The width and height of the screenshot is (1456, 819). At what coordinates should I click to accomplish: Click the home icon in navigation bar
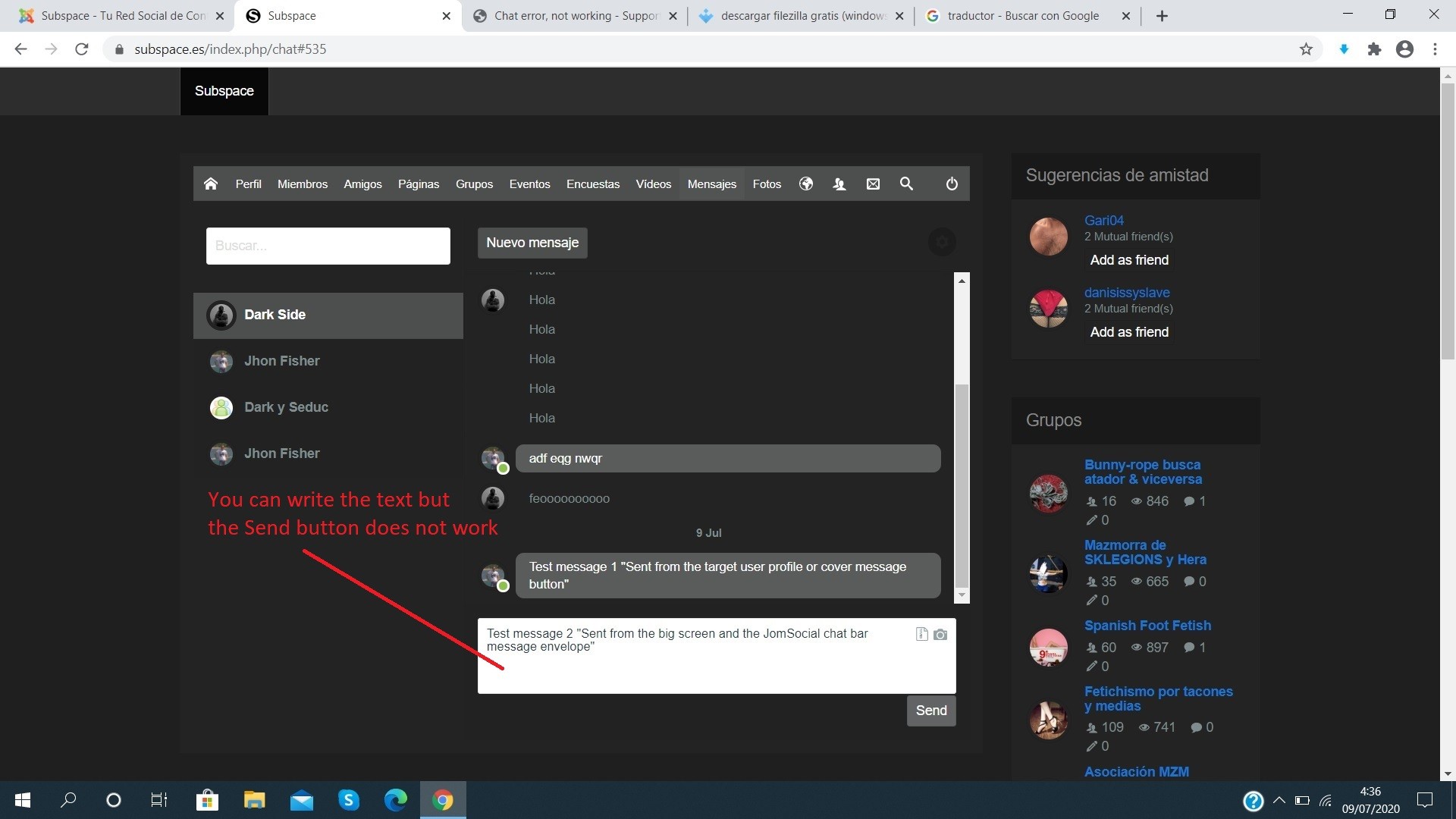[211, 184]
